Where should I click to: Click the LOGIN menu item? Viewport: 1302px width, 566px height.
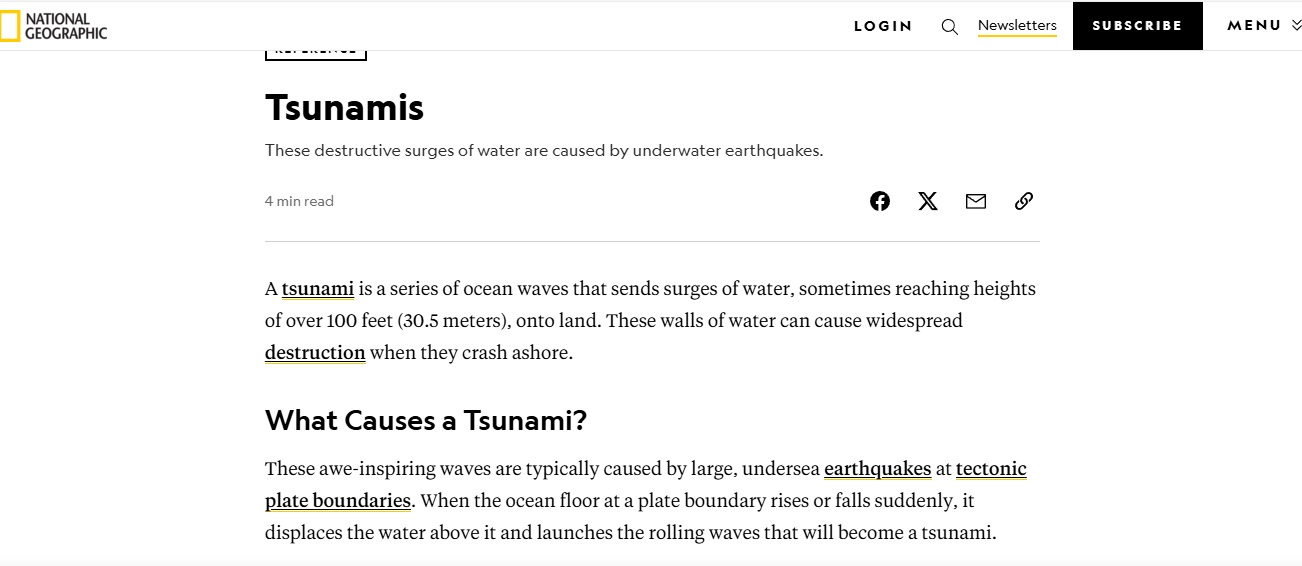(x=883, y=26)
